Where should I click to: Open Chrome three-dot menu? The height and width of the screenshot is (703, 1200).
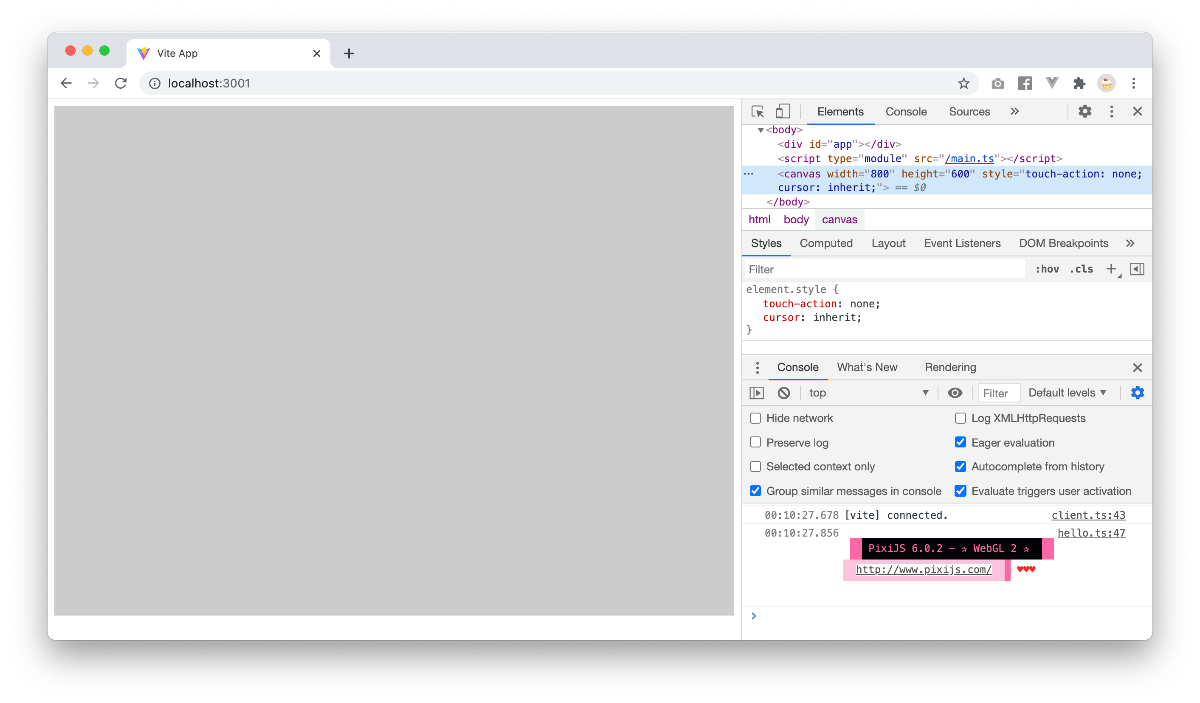click(x=1133, y=83)
